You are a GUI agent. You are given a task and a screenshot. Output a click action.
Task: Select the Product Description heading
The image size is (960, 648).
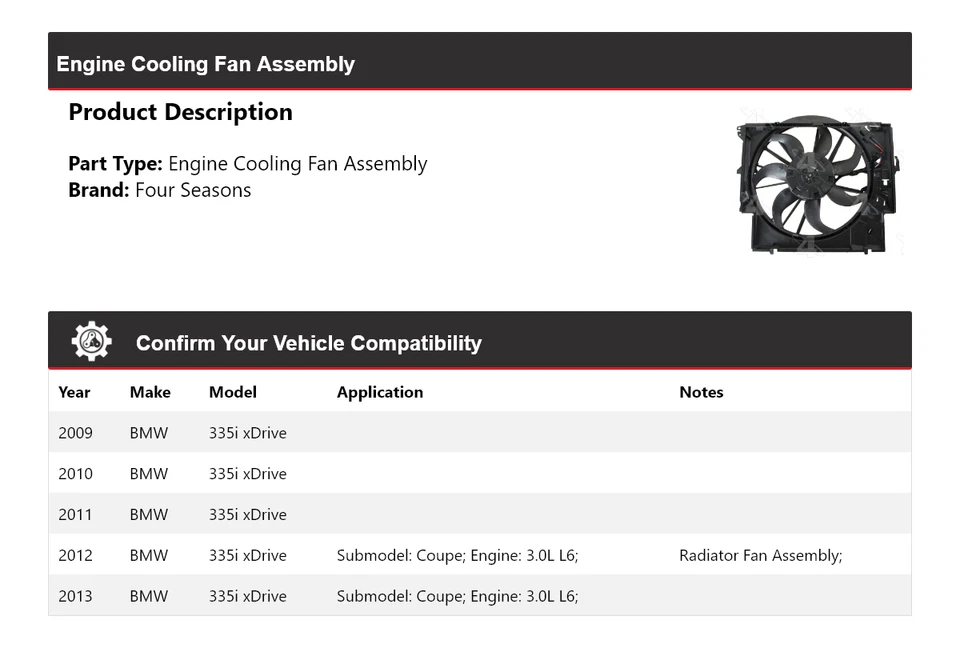point(180,112)
